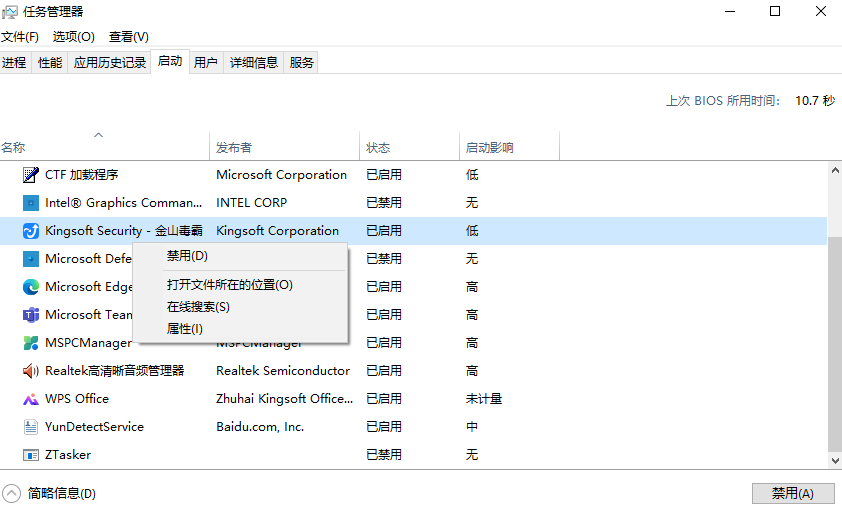Switch to the 性能 tab
The image size is (842, 512).
tap(50, 62)
